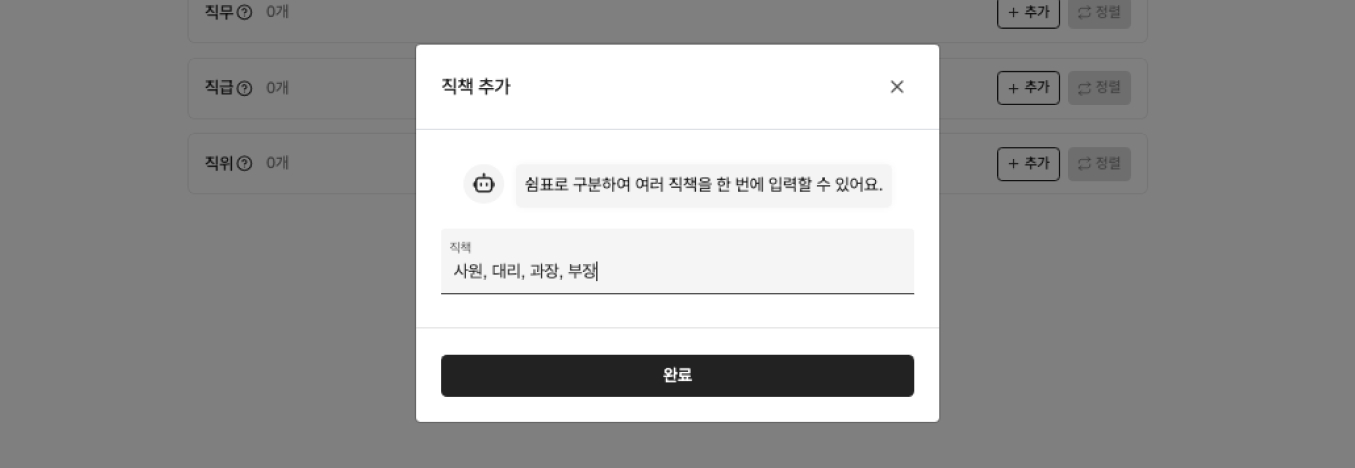Click the 완료 button

pos(677,376)
